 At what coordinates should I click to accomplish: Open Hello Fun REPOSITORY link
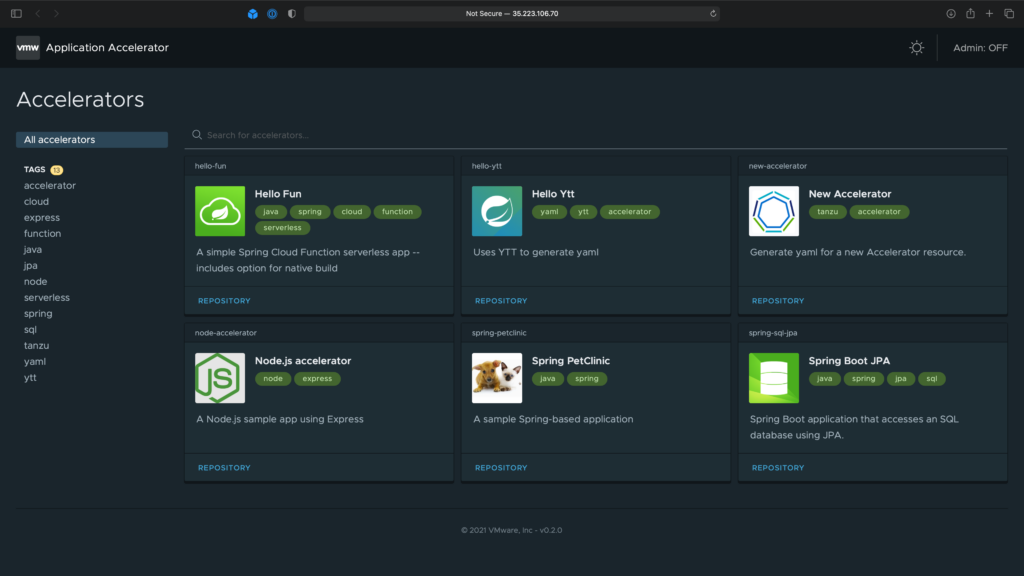coord(224,301)
